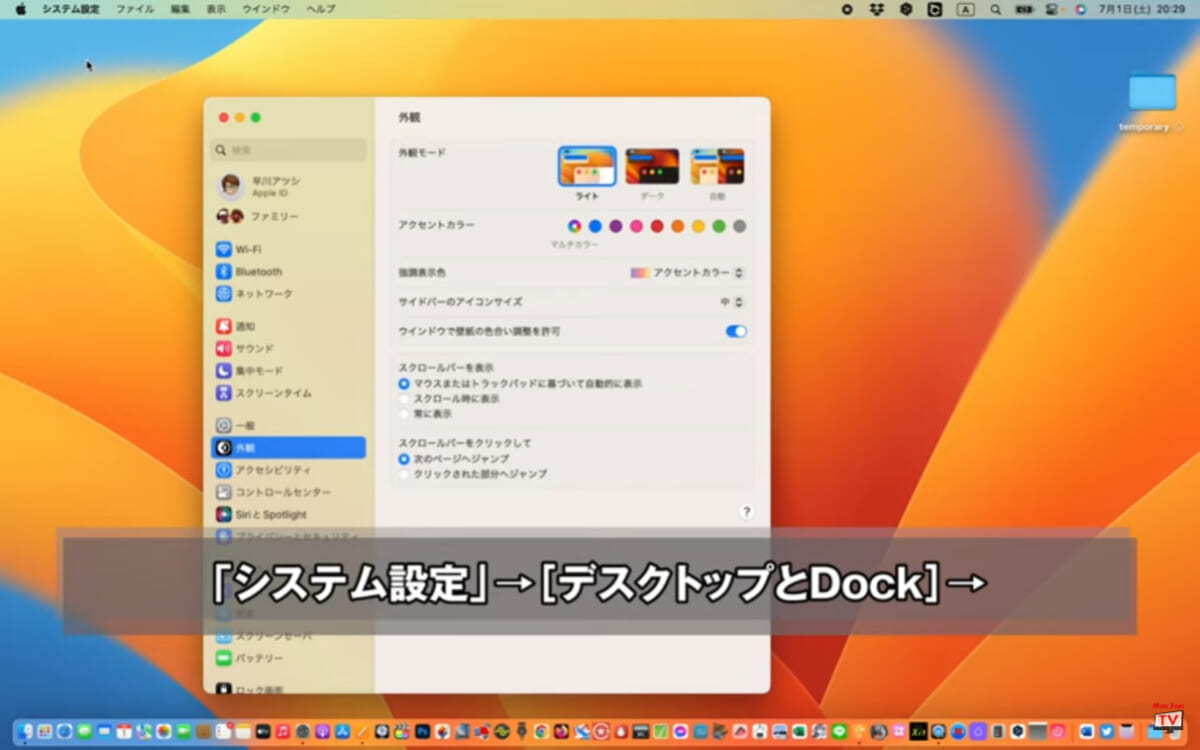The width and height of the screenshot is (1200, 750).
Task: Click the help question mark button
Action: point(746,511)
